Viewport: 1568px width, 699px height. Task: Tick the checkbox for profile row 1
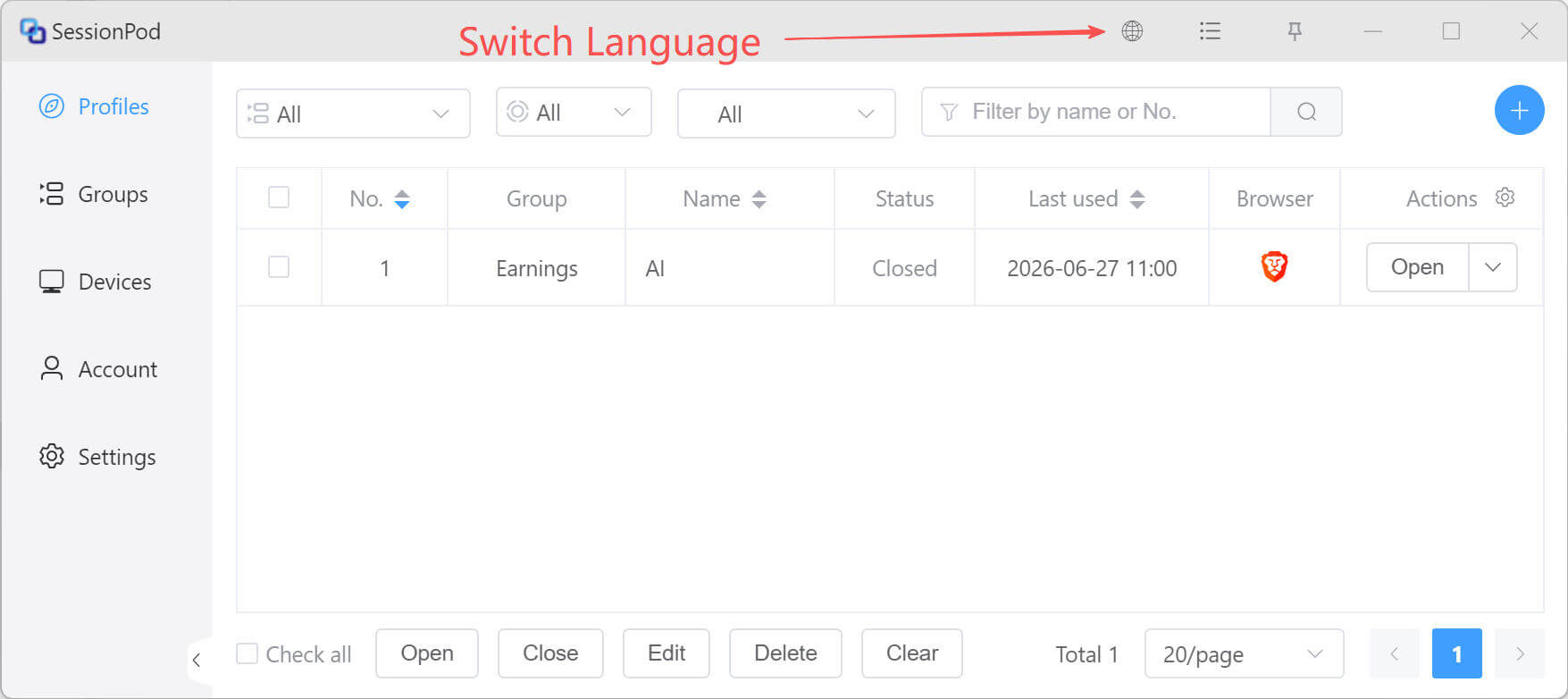pos(279,266)
